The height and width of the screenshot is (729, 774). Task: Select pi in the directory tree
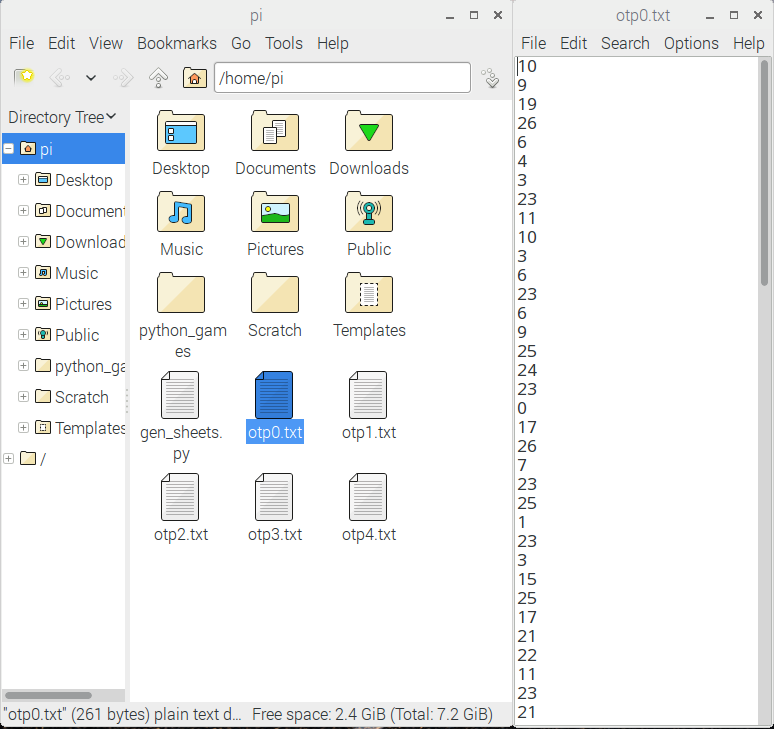[x=63, y=149]
